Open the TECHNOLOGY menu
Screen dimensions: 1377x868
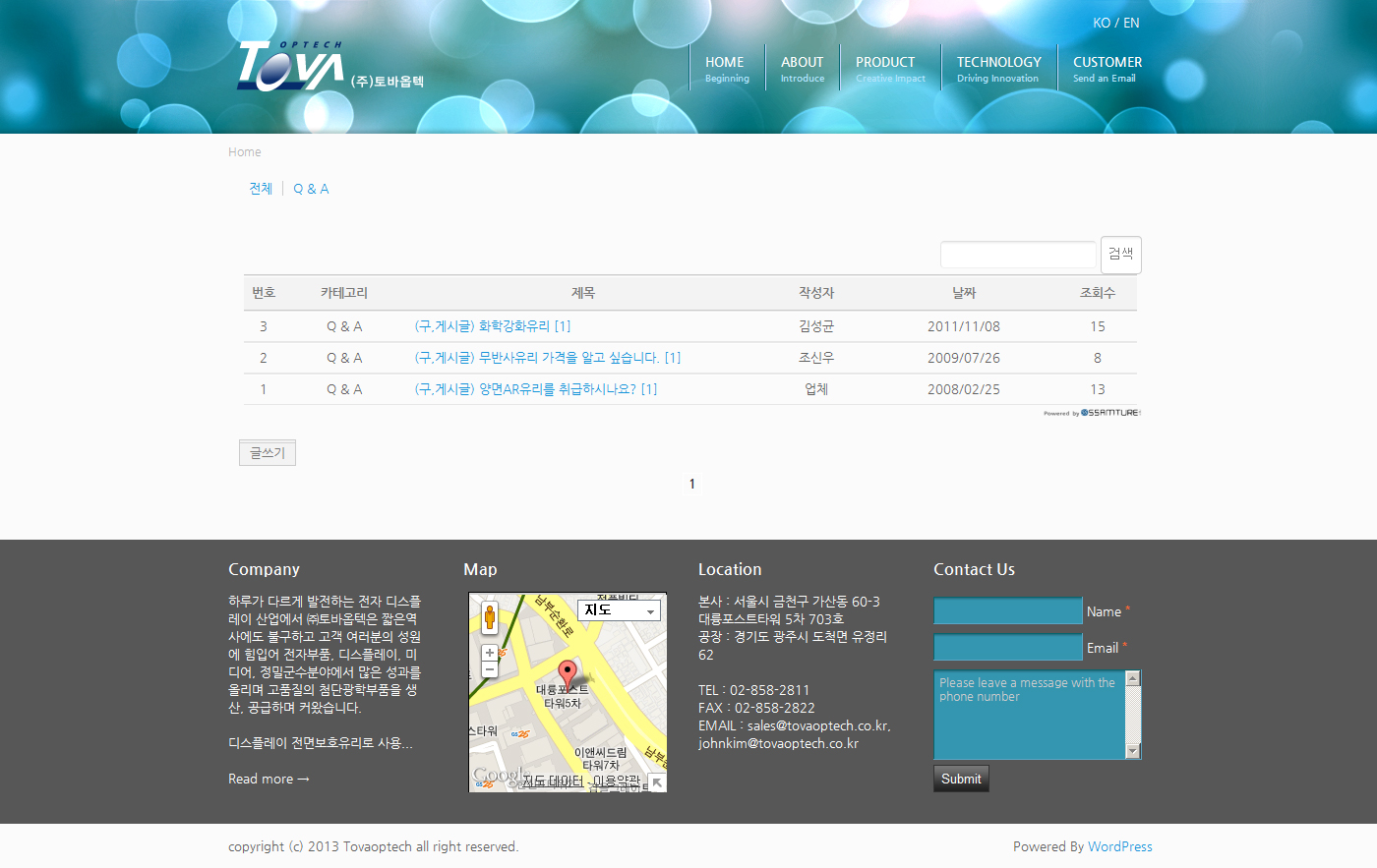coord(998,68)
